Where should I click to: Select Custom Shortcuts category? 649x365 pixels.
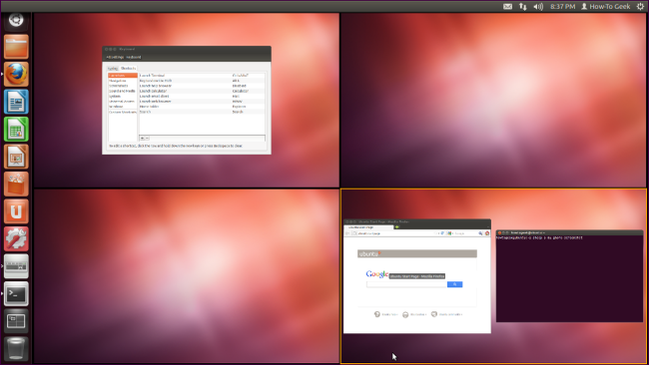point(123,112)
